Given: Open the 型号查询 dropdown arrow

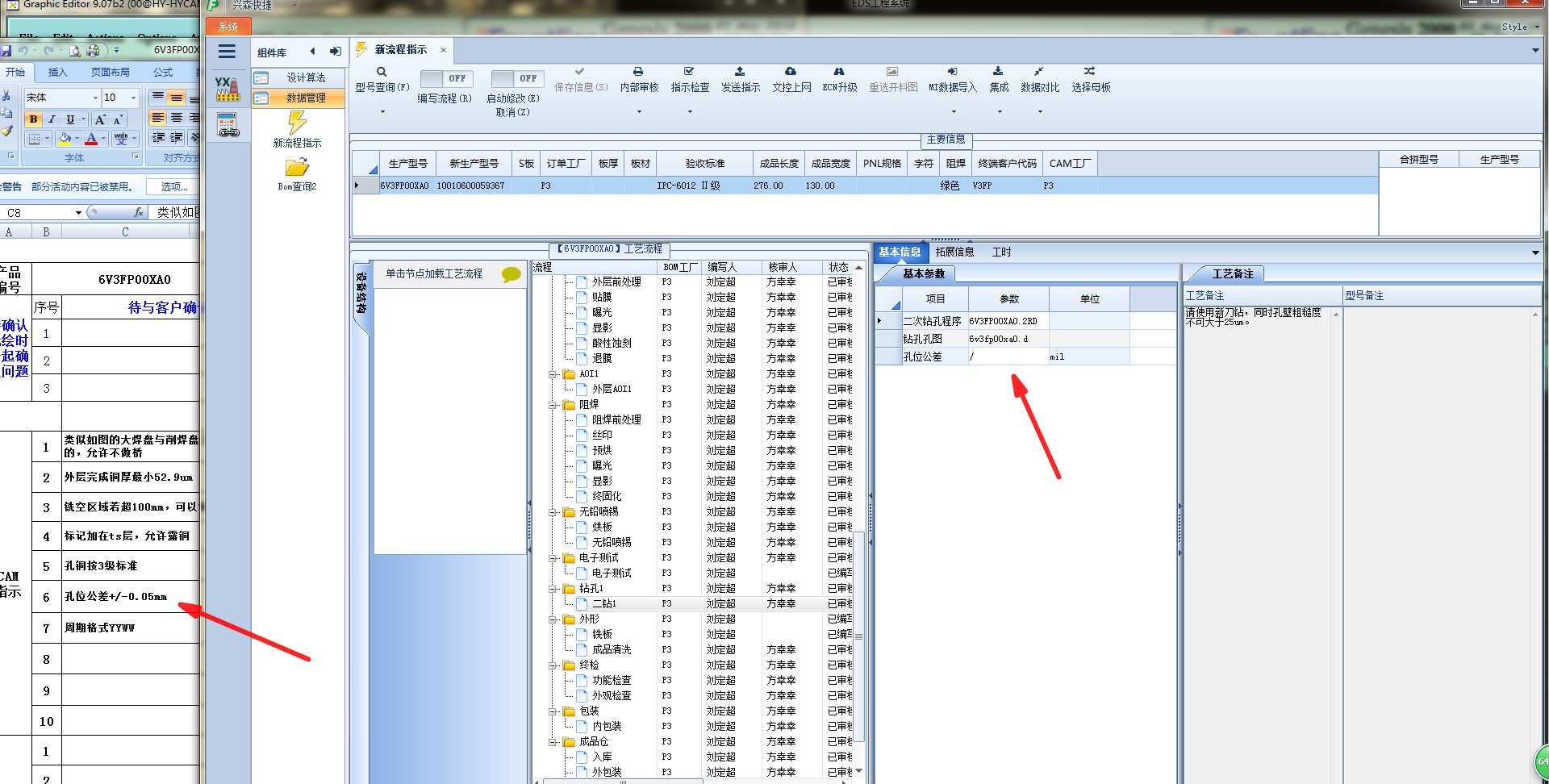Looking at the screenshot, I should [382, 111].
